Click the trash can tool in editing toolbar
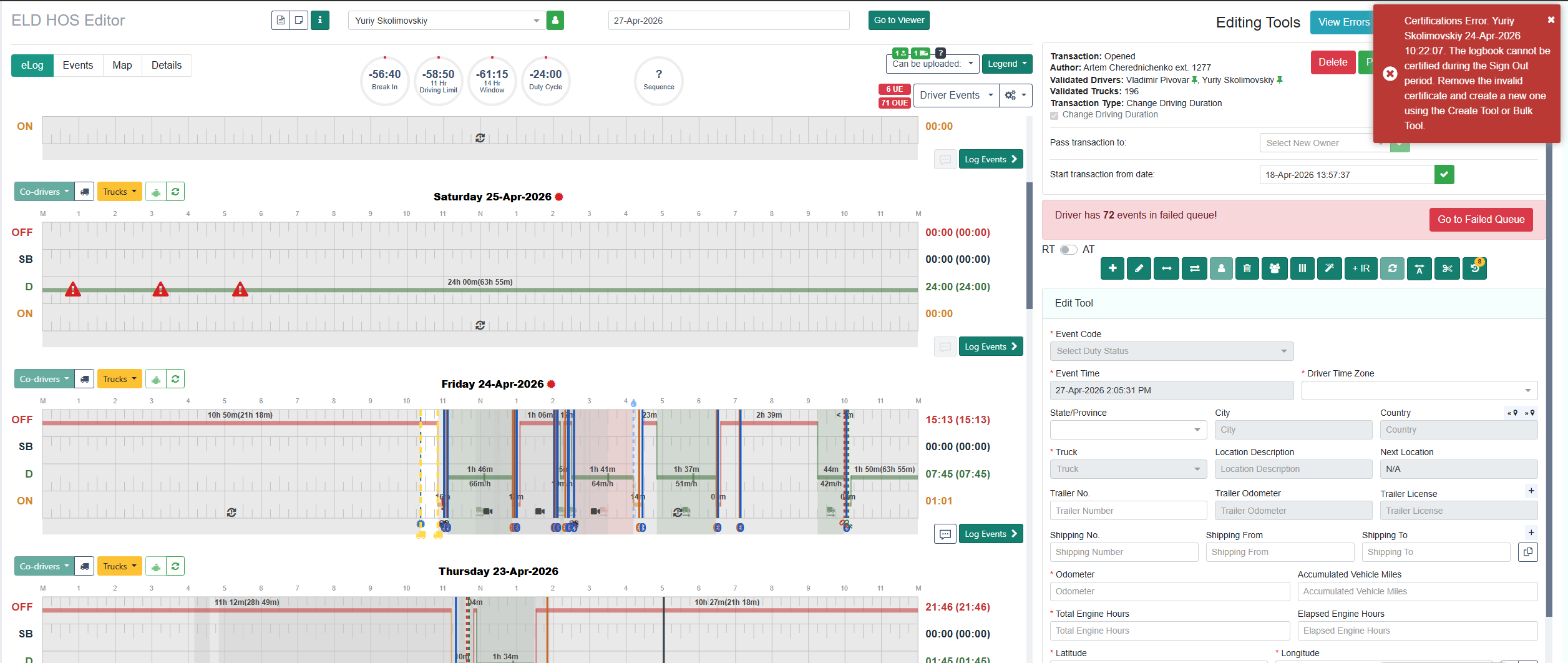 [1247, 268]
